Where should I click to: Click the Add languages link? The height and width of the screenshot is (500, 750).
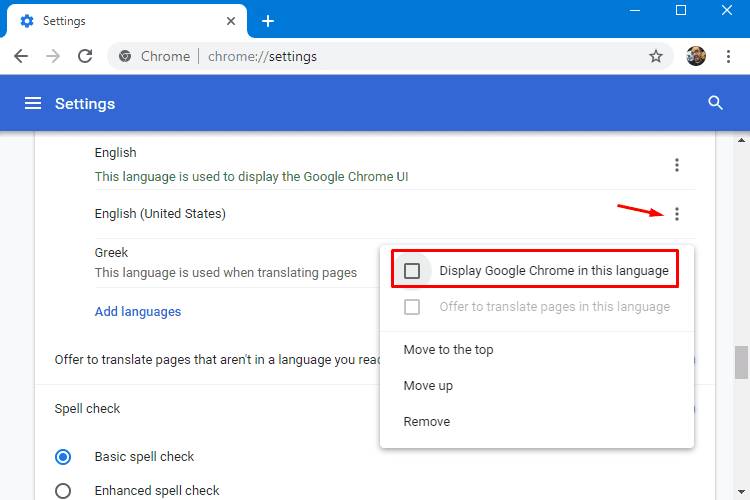138,311
